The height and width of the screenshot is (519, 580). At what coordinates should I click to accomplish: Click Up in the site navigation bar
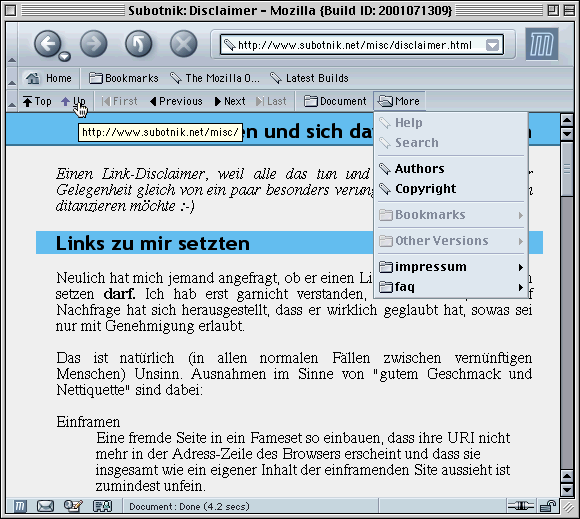click(x=73, y=101)
